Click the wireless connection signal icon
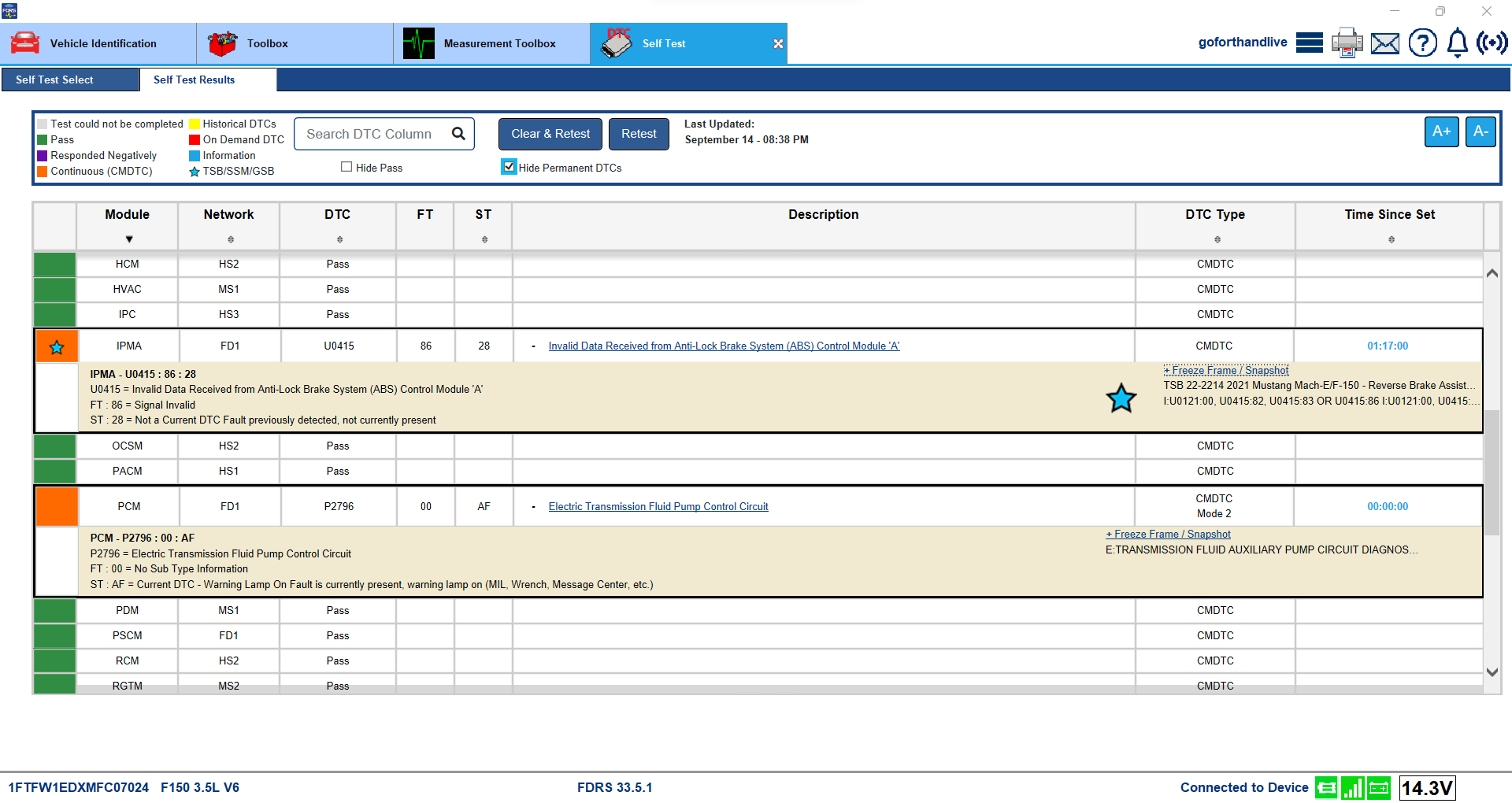This screenshot has height=803, width=1512. pos(1492,43)
